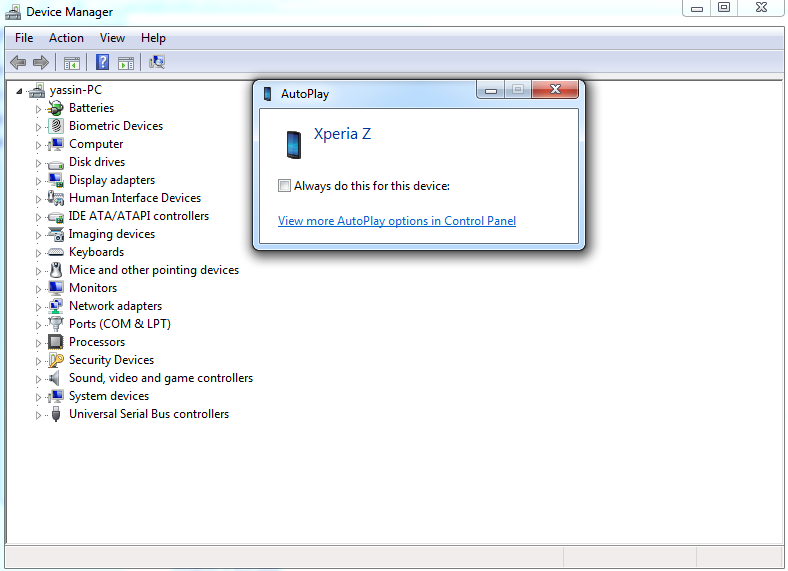Select the Batteries category icon
This screenshot has width=788, height=571.
[55, 108]
